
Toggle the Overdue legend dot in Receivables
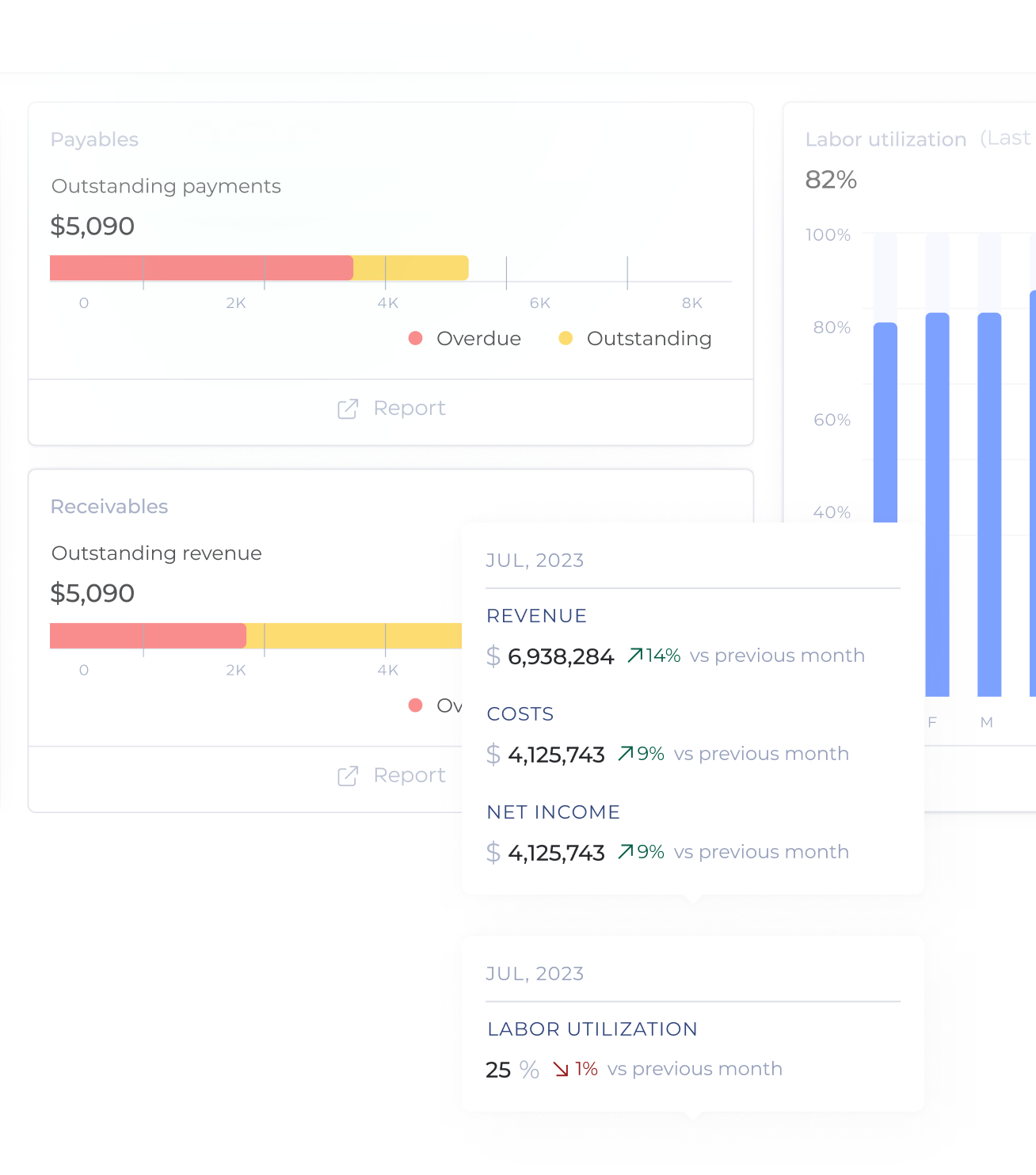[415, 705]
